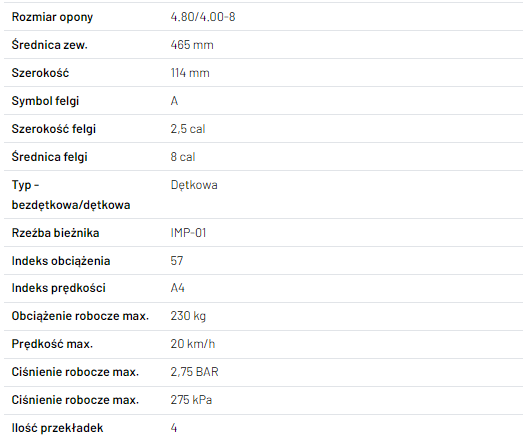524x445 pixels.
Task: Select the Typ - bezdętkowa/dętkowa label
Action: pos(71,195)
